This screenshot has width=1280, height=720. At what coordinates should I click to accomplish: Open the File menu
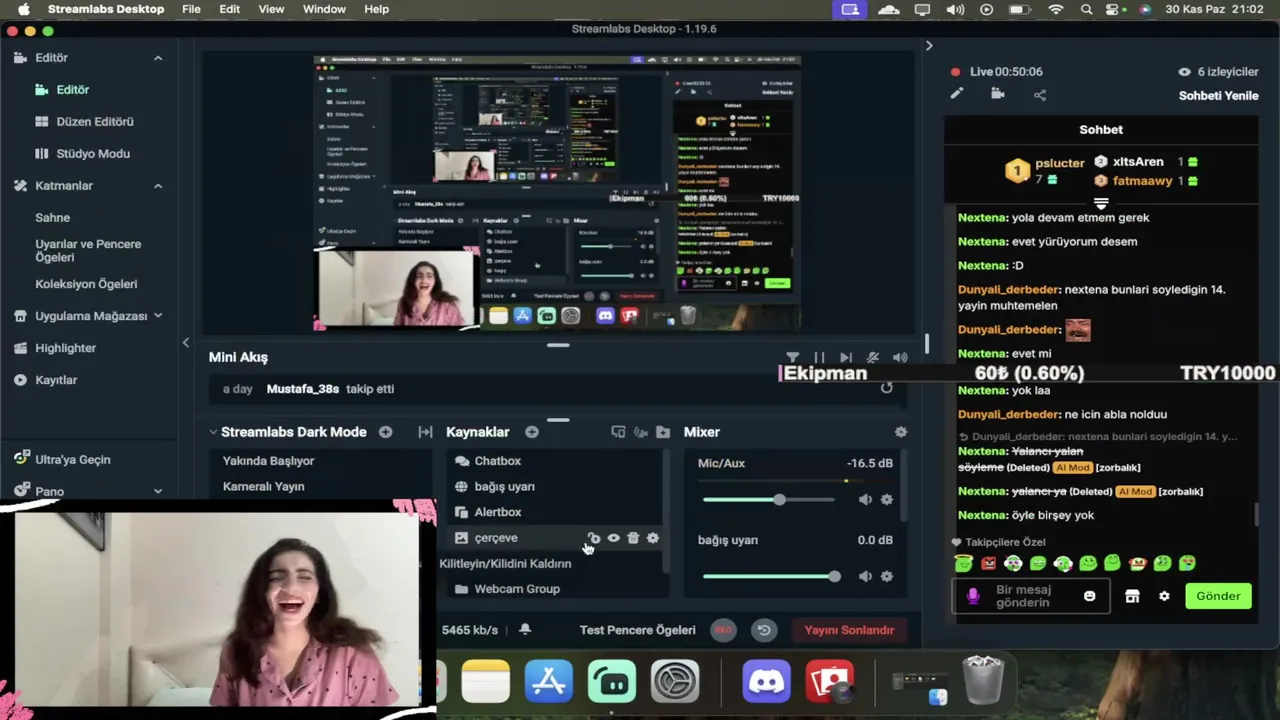pos(191,9)
